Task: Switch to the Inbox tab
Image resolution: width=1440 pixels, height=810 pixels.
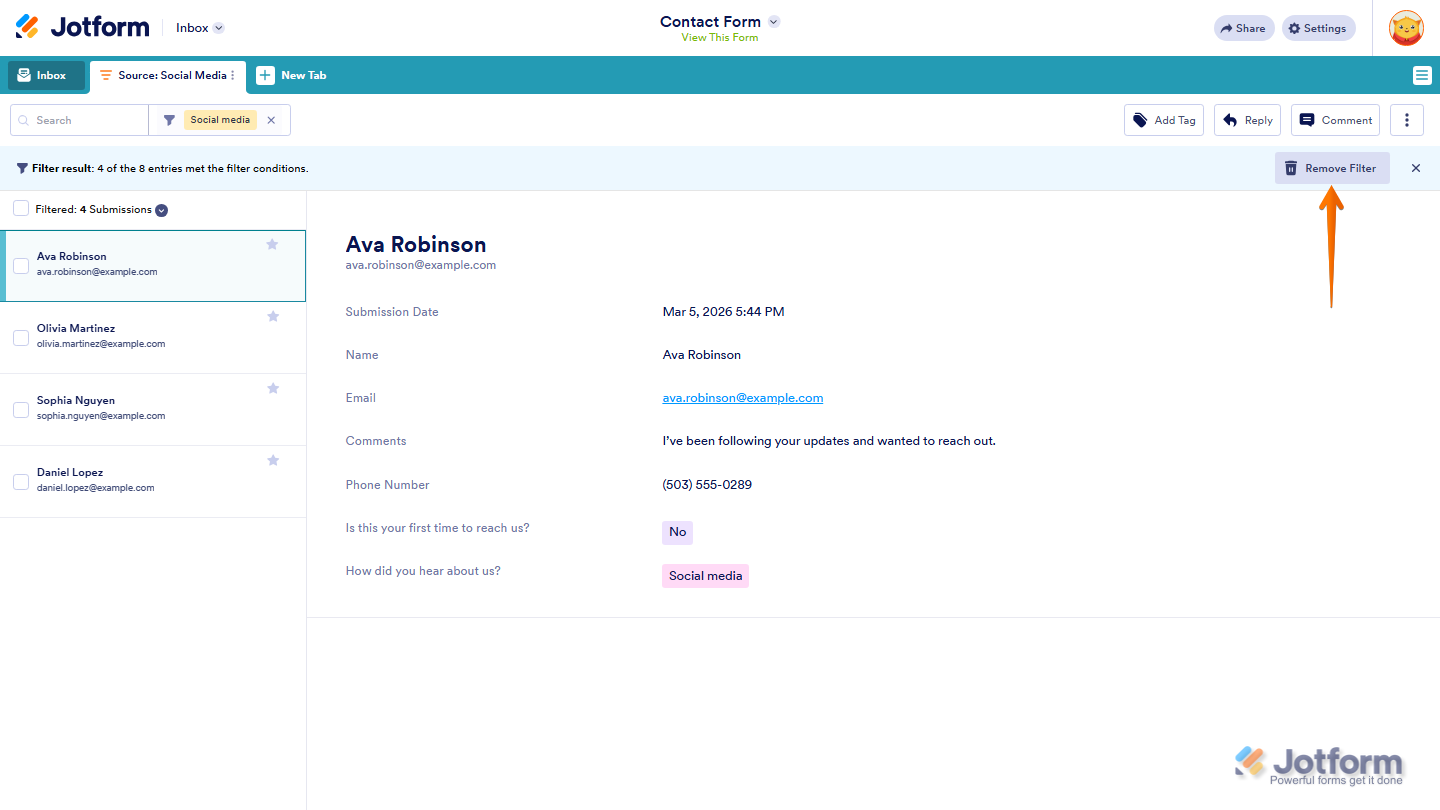Action: point(45,75)
